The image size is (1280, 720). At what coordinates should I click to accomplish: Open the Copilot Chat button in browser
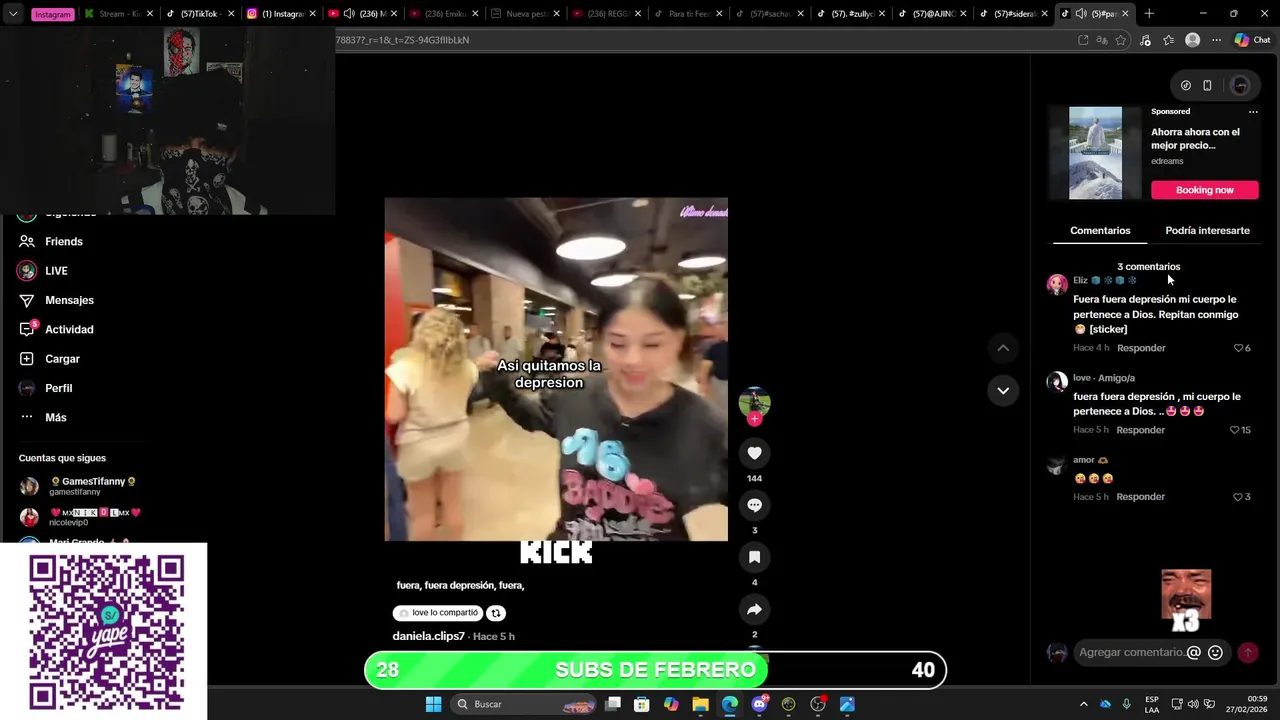pos(1252,40)
